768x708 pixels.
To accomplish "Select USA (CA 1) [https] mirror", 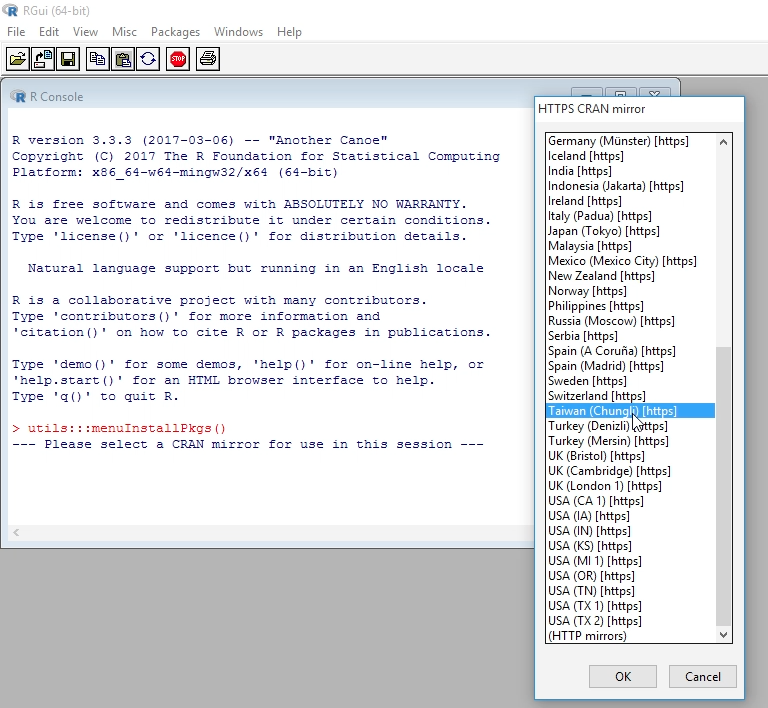I will pos(630,501).
